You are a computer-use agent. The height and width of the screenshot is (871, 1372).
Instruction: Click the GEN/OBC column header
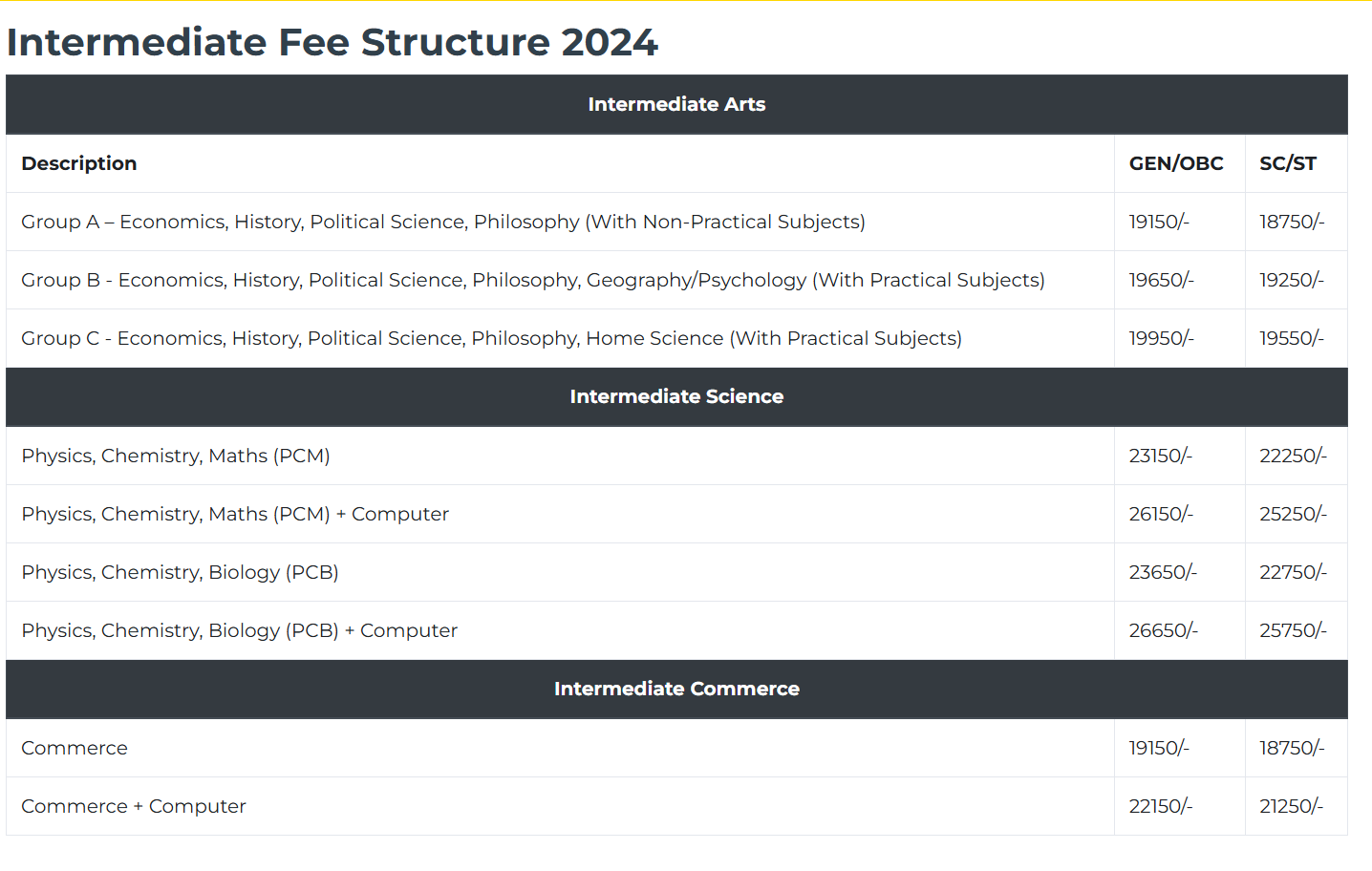[1176, 163]
